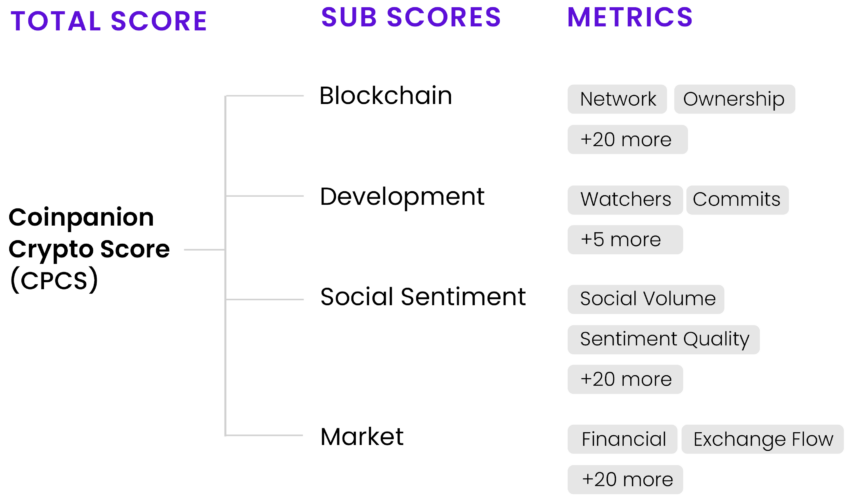Screen dimensions: 850x501
Task: Click the Social Volume tag
Action: (646, 299)
